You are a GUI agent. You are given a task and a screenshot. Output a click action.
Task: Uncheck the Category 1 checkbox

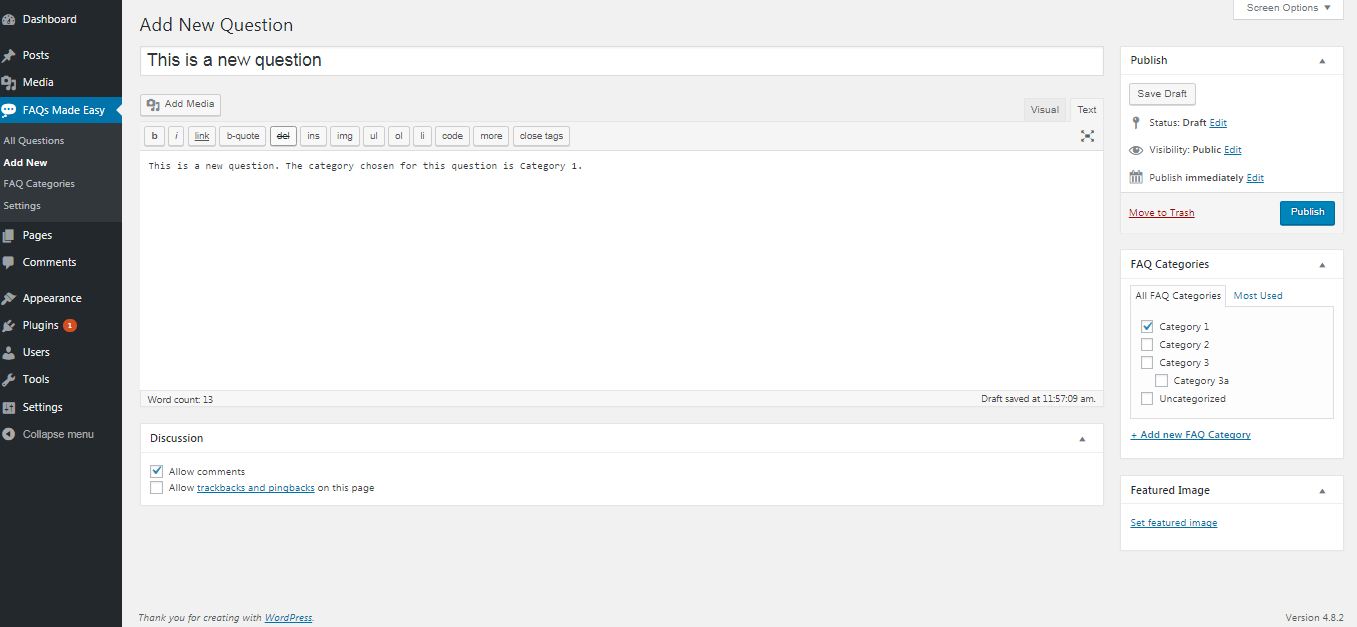coord(1147,326)
